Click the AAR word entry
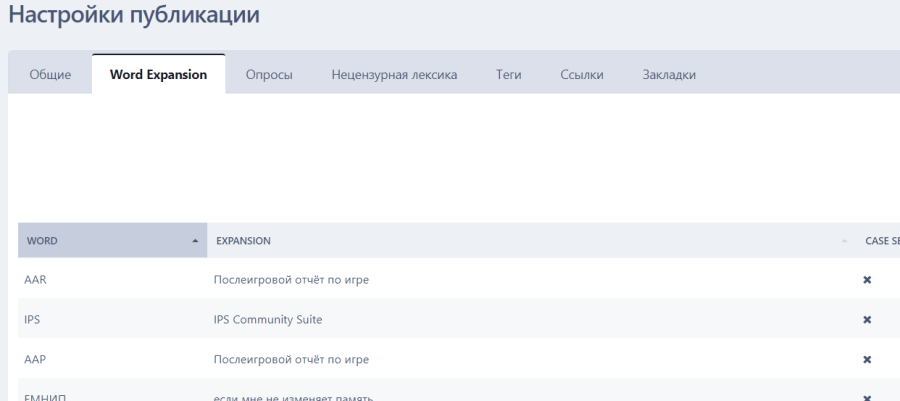 tap(36, 280)
